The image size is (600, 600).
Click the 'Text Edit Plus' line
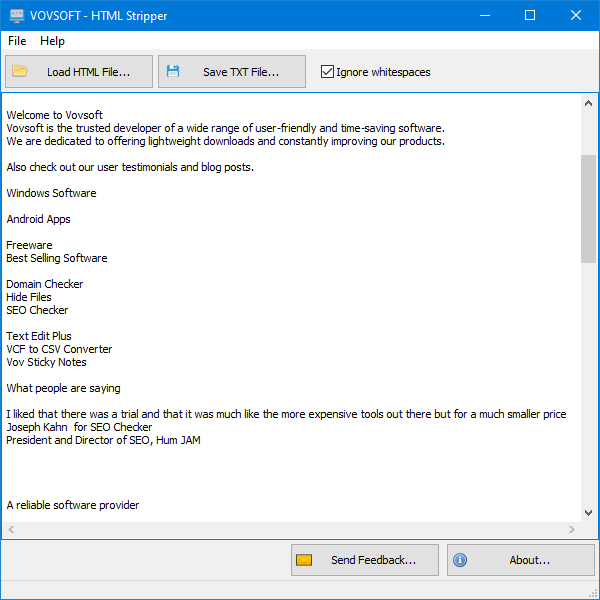click(39, 336)
